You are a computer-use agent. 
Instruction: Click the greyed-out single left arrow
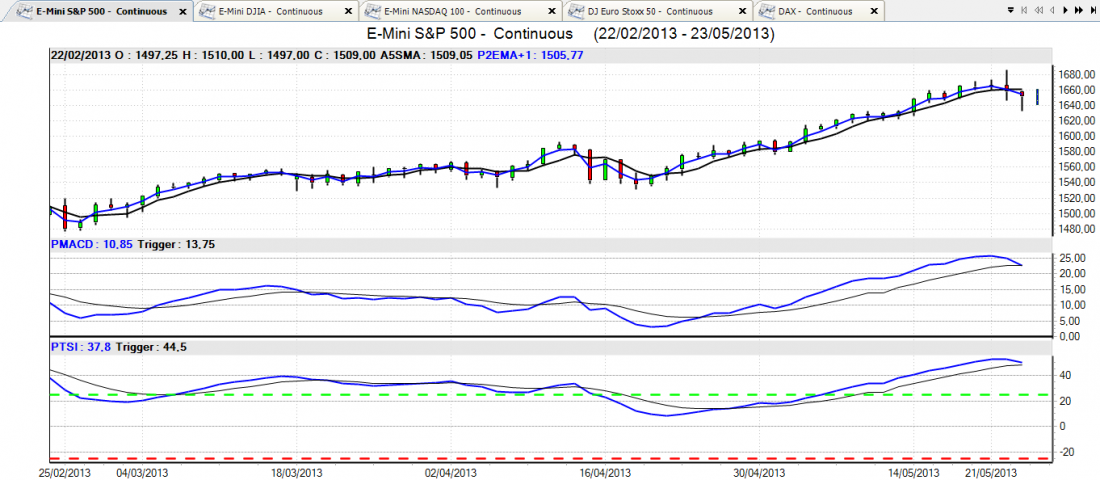pyautogui.click(x=1053, y=11)
